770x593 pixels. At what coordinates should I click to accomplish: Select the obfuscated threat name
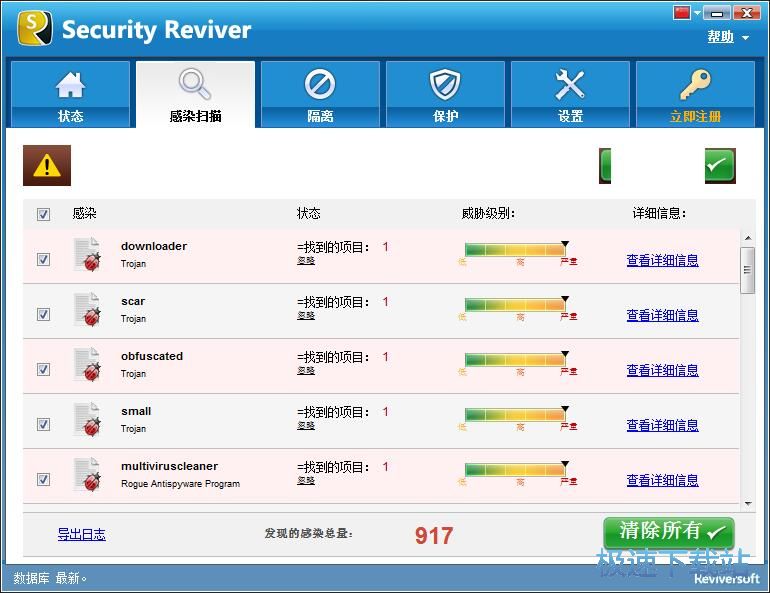(x=152, y=356)
